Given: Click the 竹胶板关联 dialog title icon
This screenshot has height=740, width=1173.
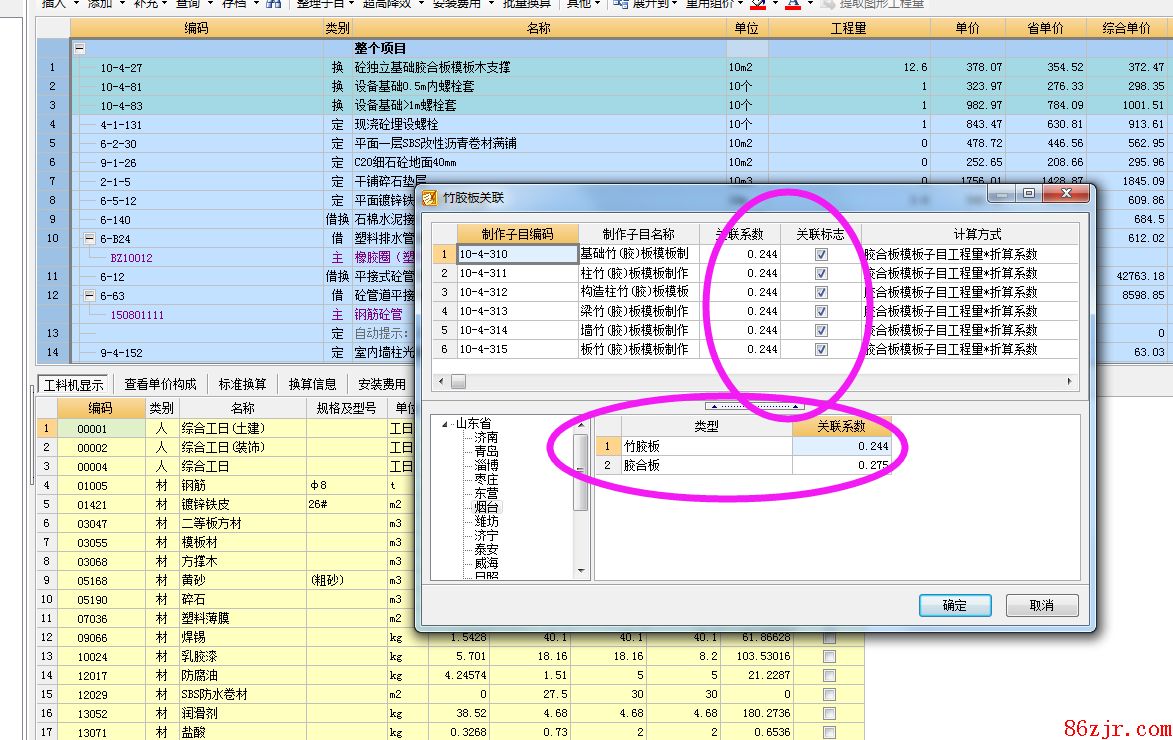Looking at the screenshot, I should tap(429, 198).
